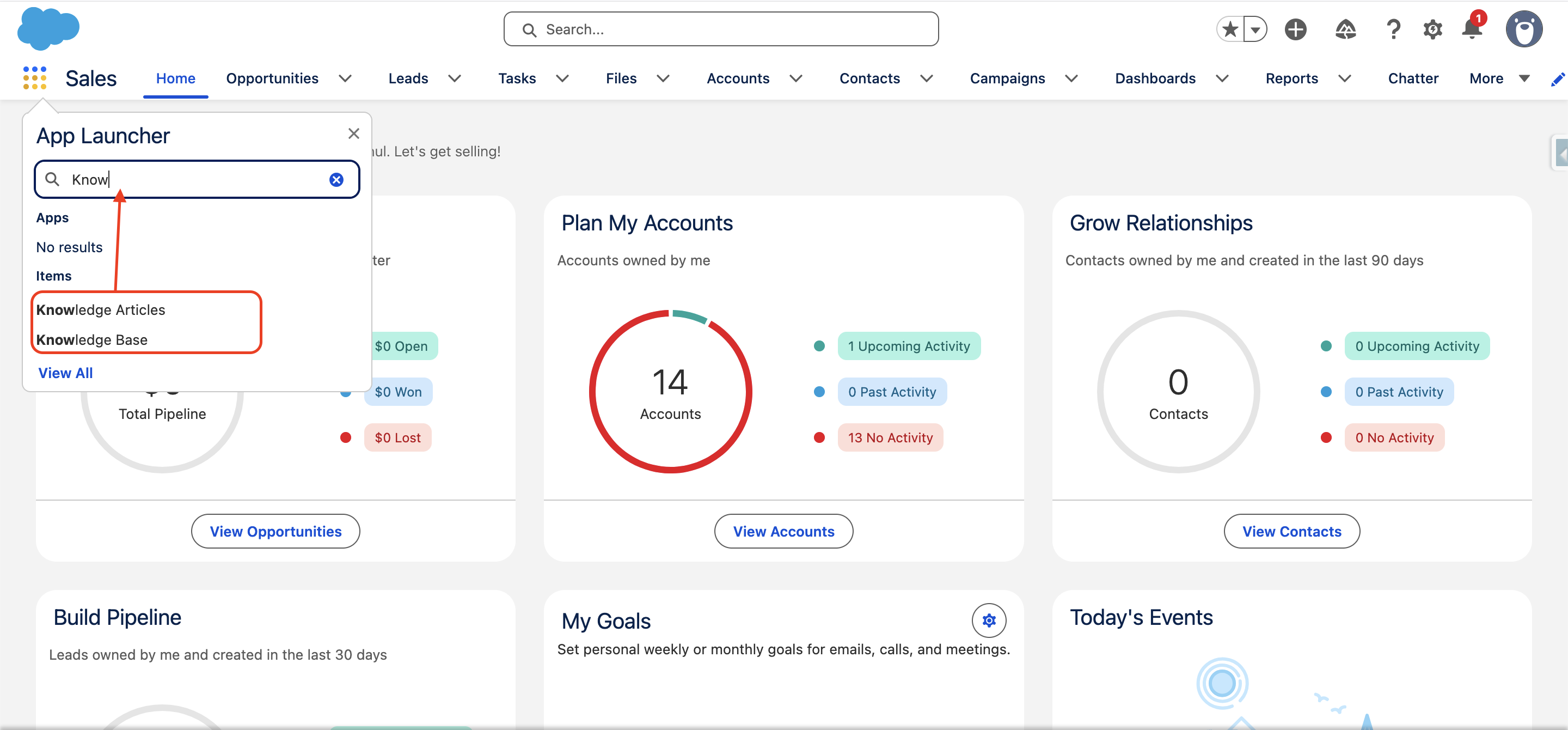Open the App Launcher waffle icon
This screenshot has height=730, width=1568.
(x=35, y=78)
